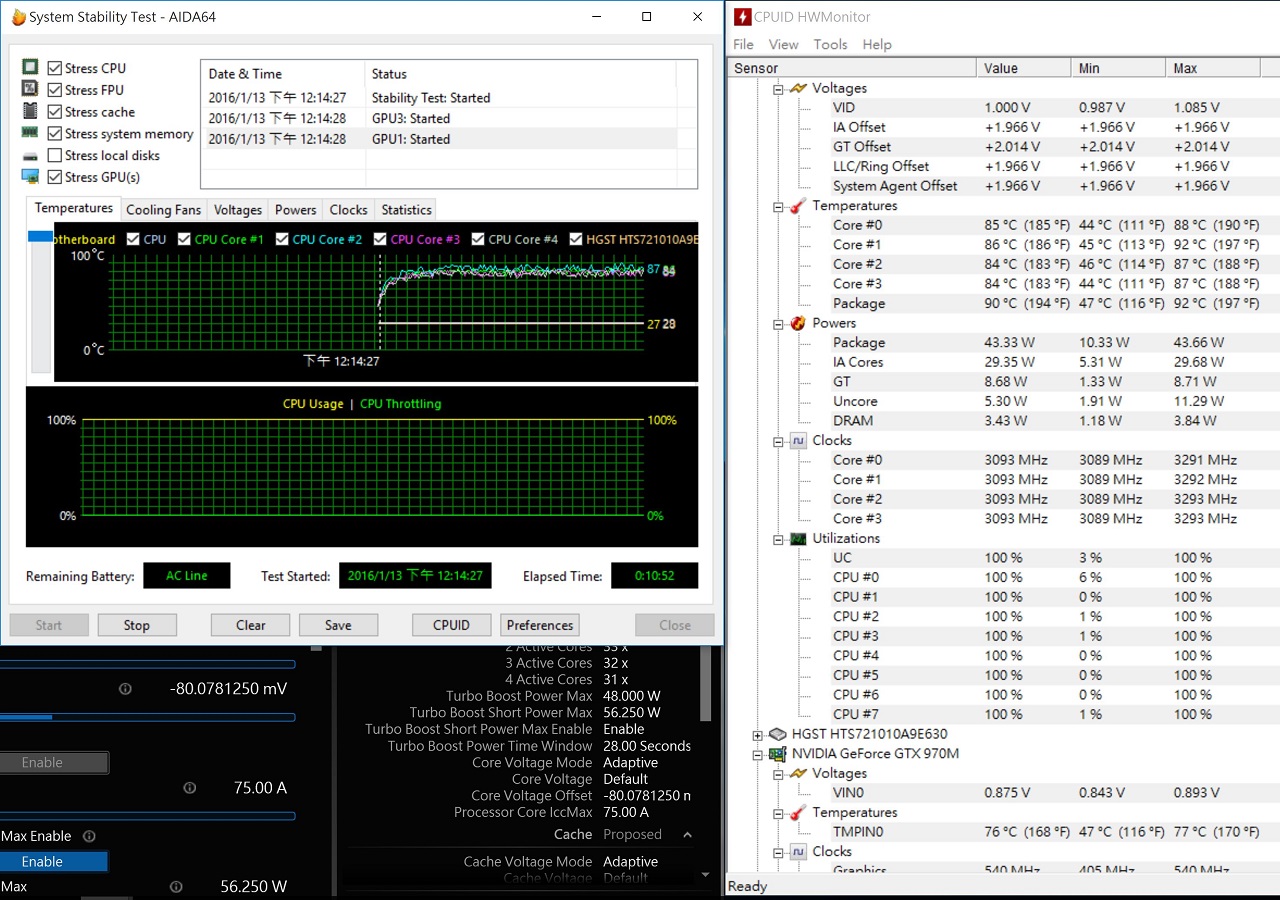The image size is (1280, 900).
Task: Click the NVIDIA GeForce GTX 970M card icon
Action: pyautogui.click(x=775, y=754)
